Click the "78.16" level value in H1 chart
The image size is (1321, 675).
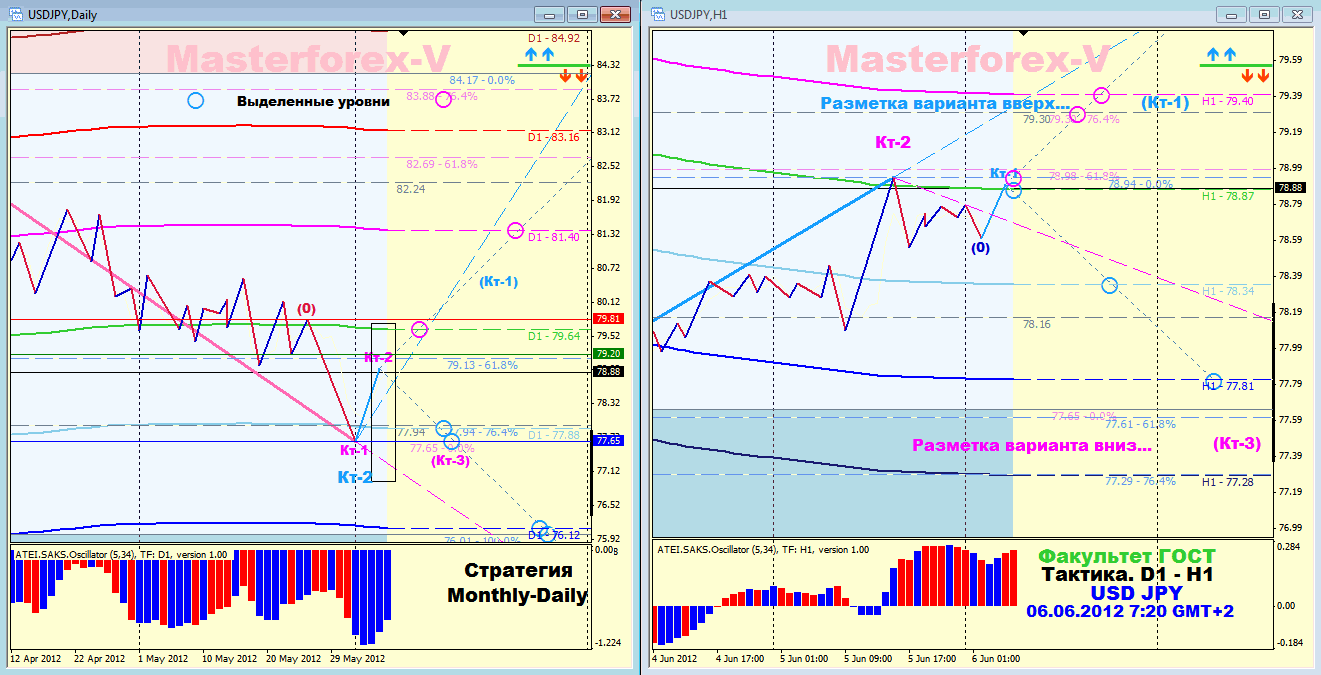pos(1036,325)
